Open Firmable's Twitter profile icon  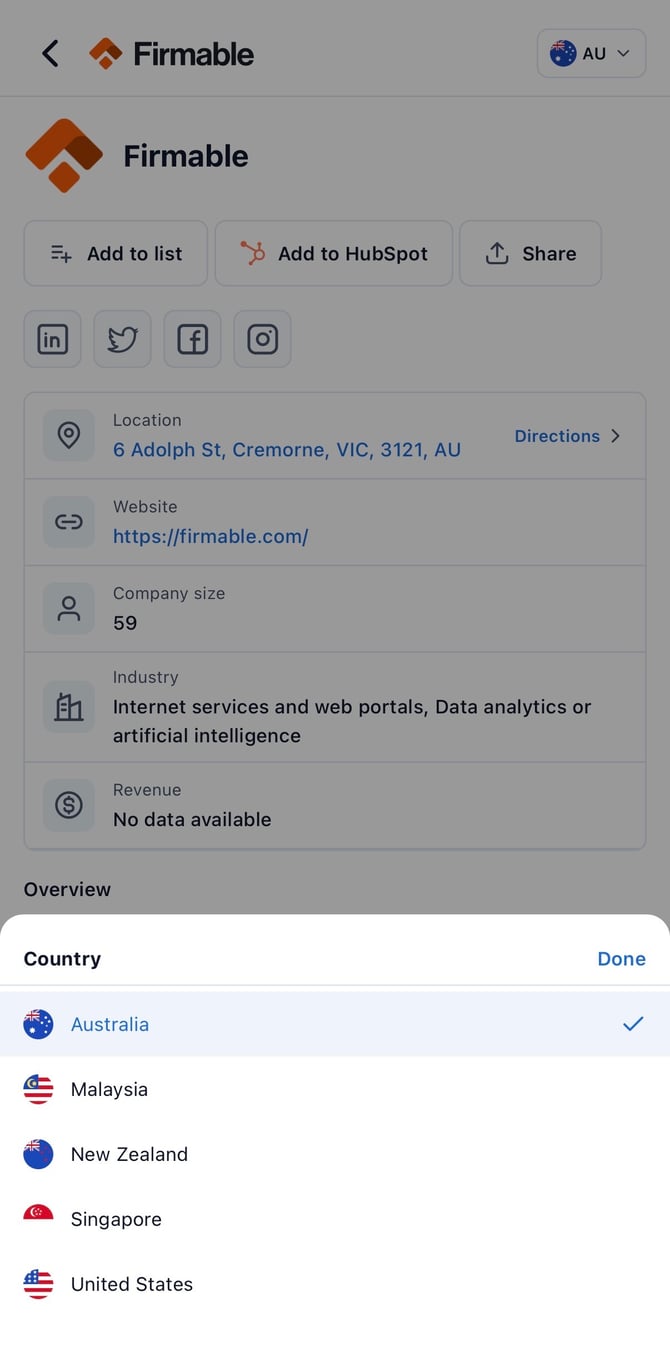tap(122, 339)
